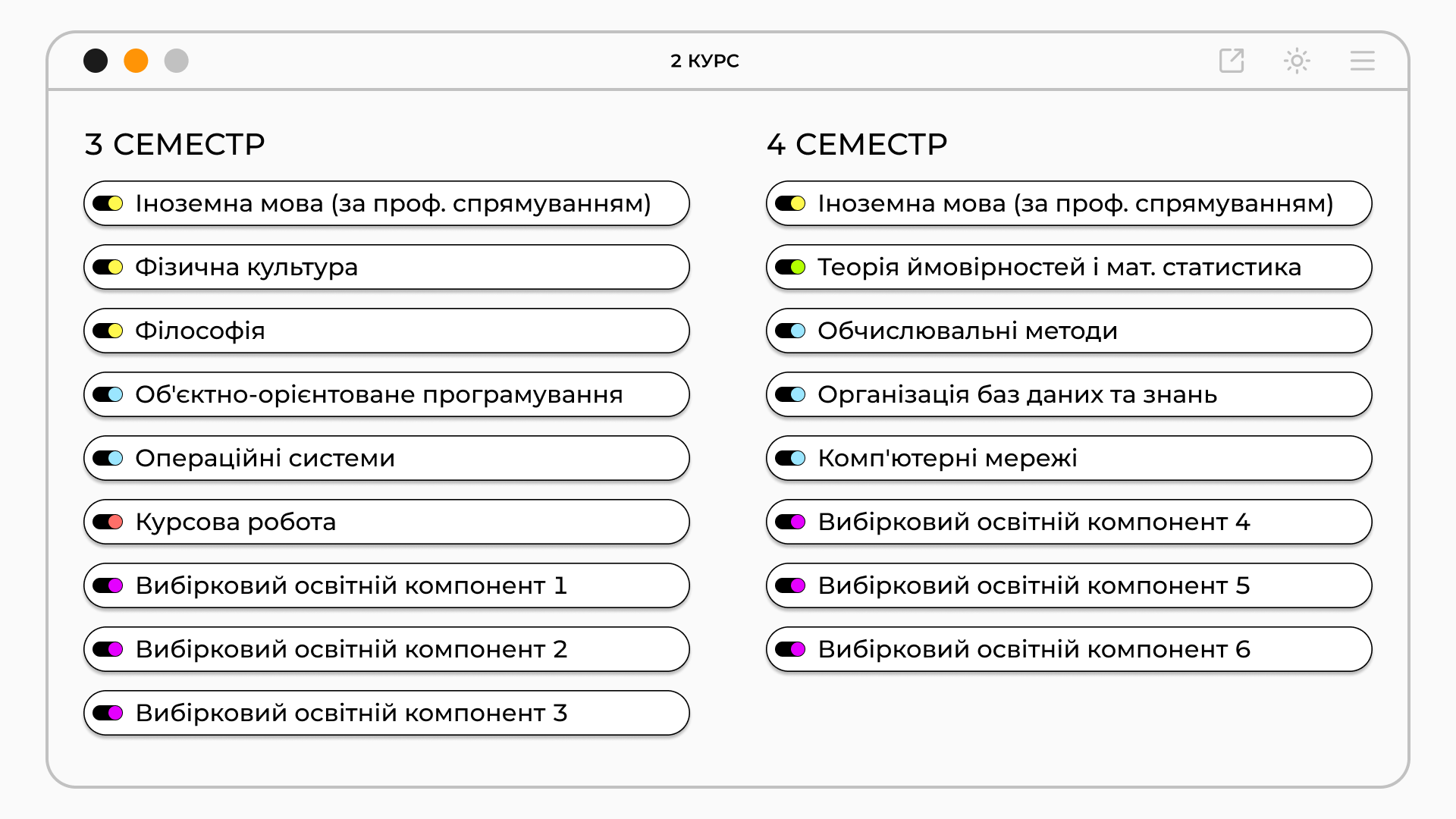Click the black window dot

pos(96,61)
